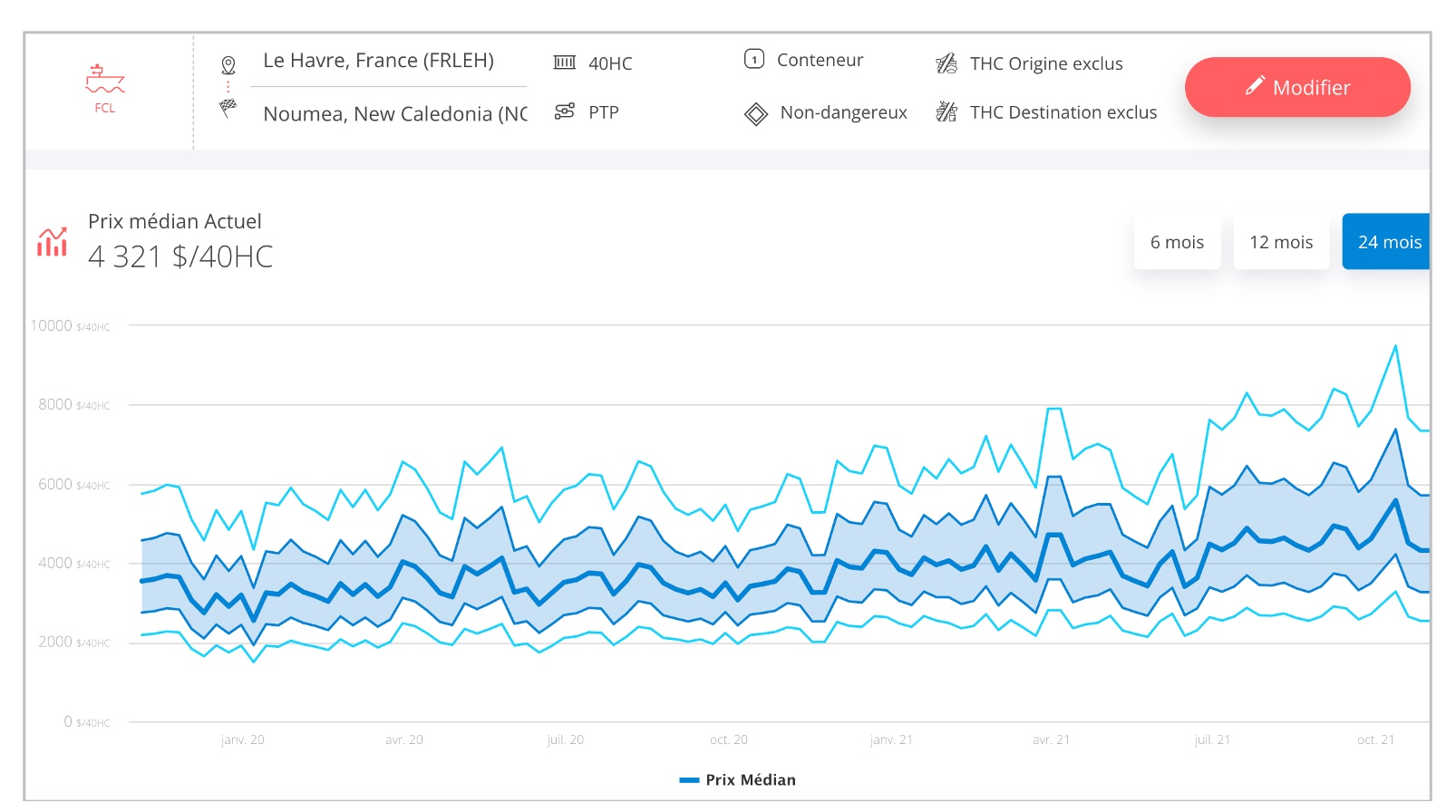Click the PTP label
This screenshot has height=812, width=1456.
coord(604,112)
